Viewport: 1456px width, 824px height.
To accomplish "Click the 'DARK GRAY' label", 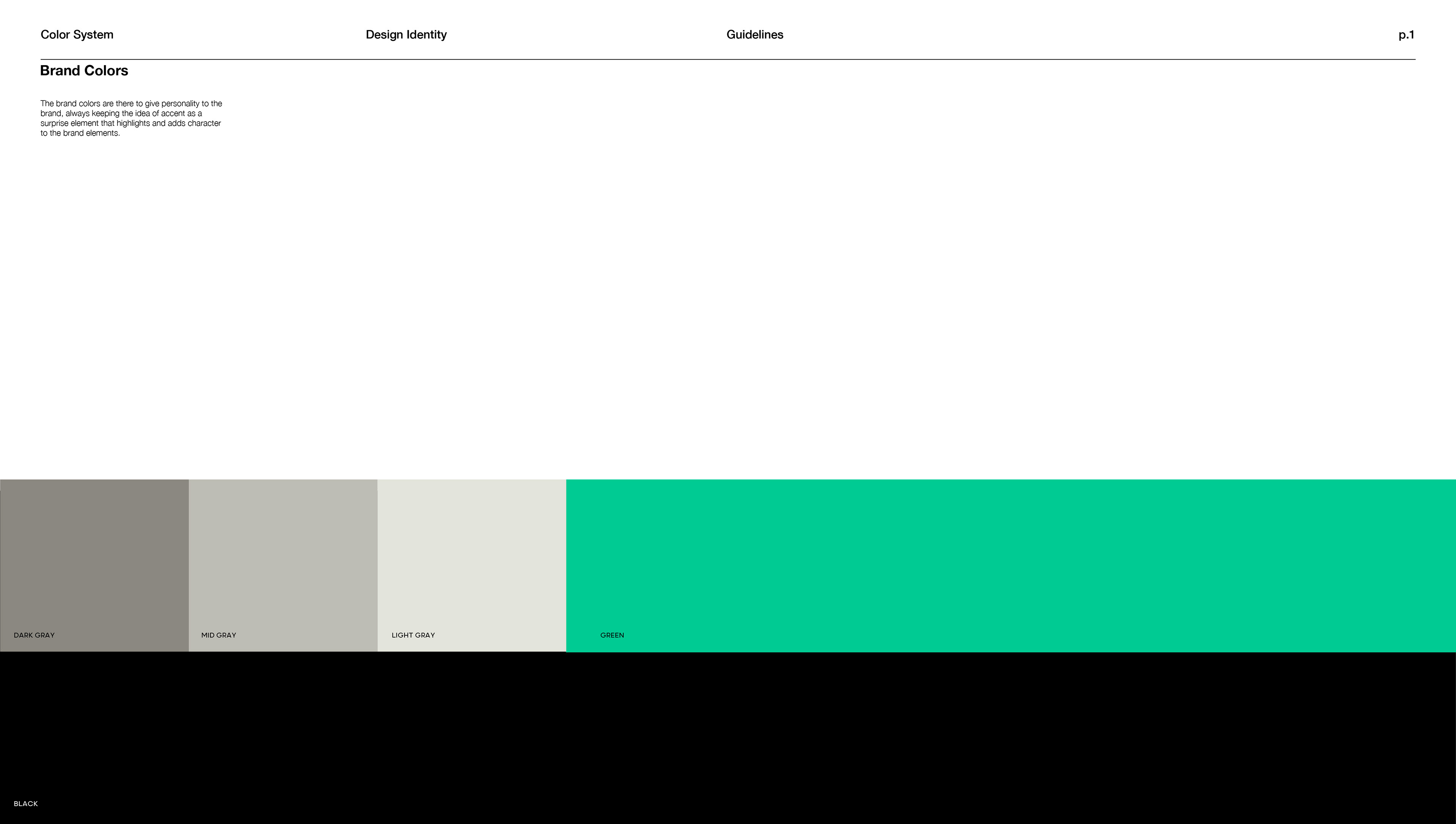I will (34, 635).
